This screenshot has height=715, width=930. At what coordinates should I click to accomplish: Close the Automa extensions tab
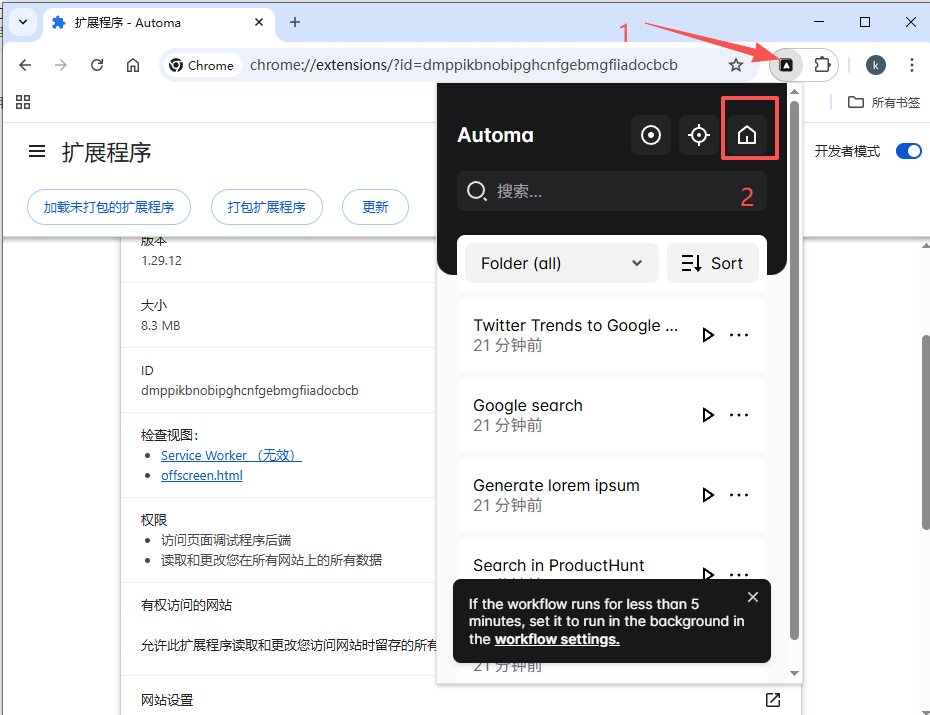click(259, 23)
